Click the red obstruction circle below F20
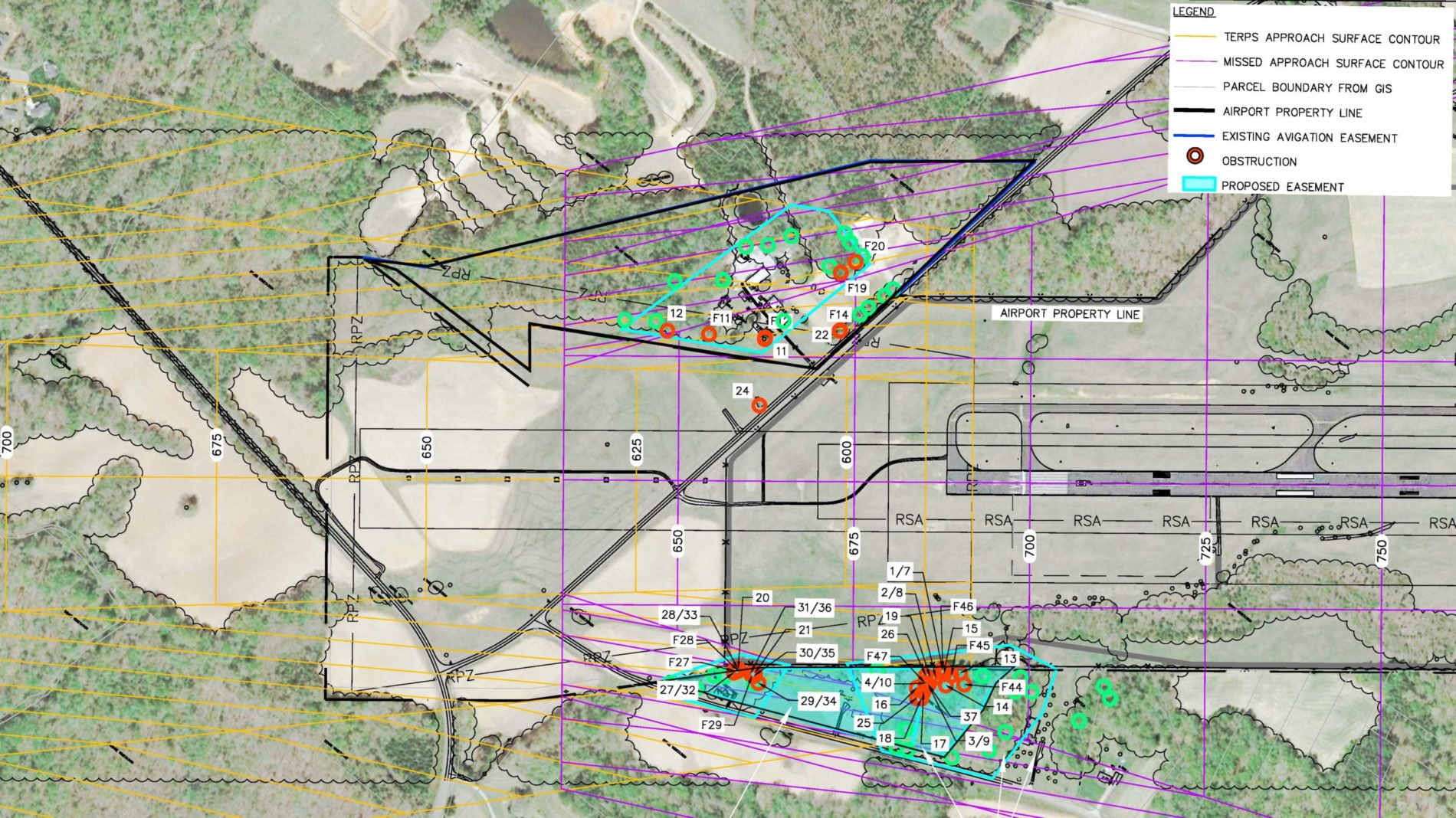The image size is (1456, 818). pos(855,263)
